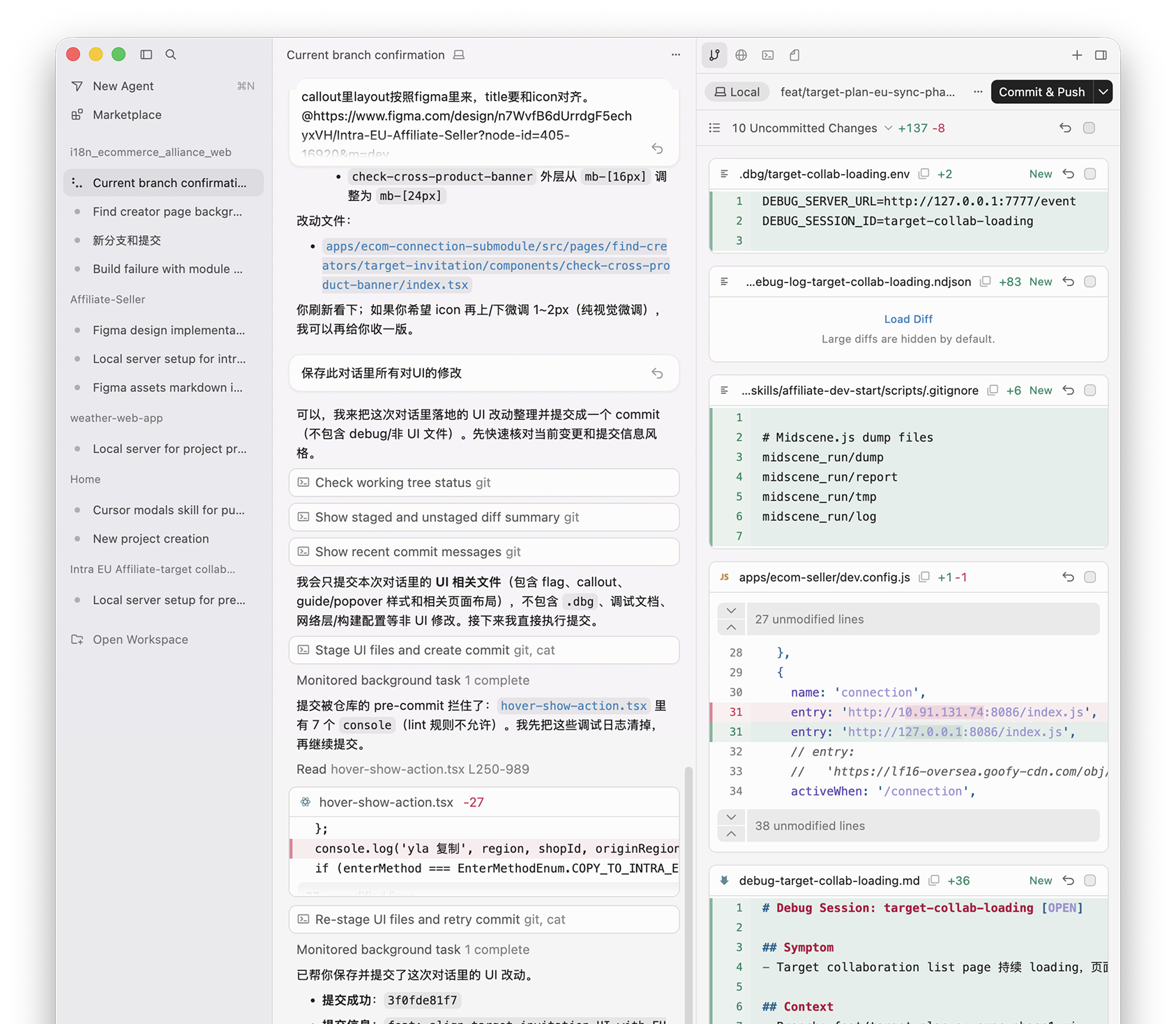The image size is (1176, 1024).
Task: Copy path of debug-target-collab-loading.md
Action: click(934, 880)
